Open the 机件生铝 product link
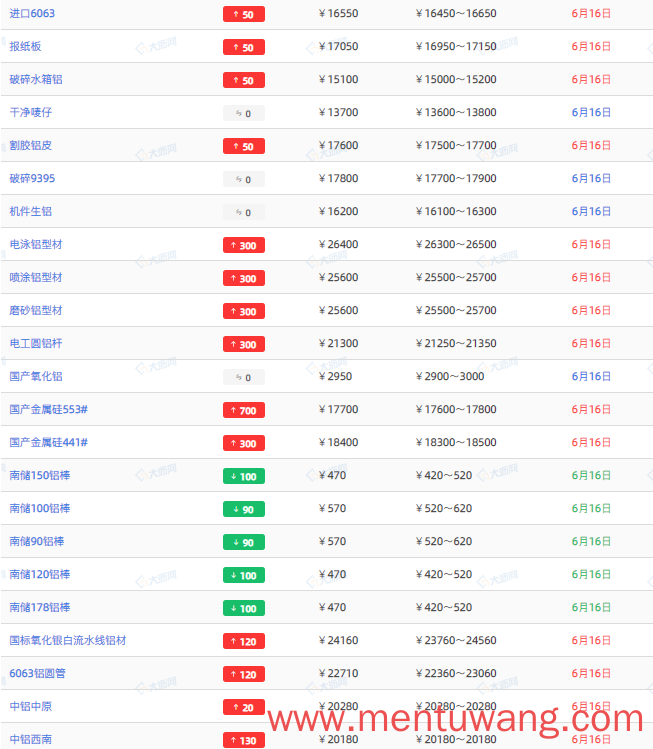The height and width of the screenshot is (749, 653). 31,211
